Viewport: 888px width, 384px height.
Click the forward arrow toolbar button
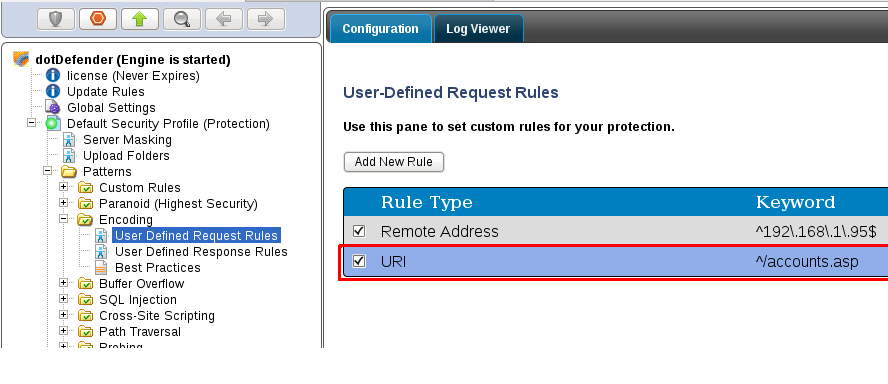click(266, 19)
